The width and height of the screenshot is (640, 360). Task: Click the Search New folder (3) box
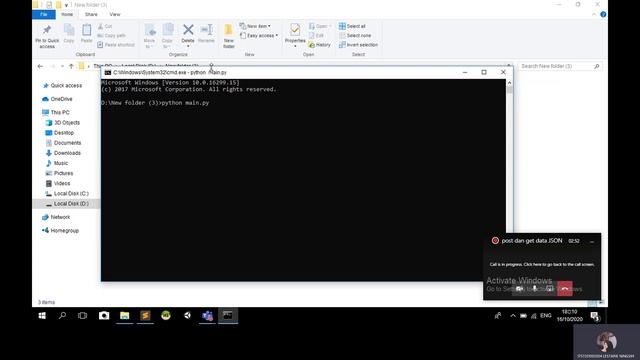(559, 66)
